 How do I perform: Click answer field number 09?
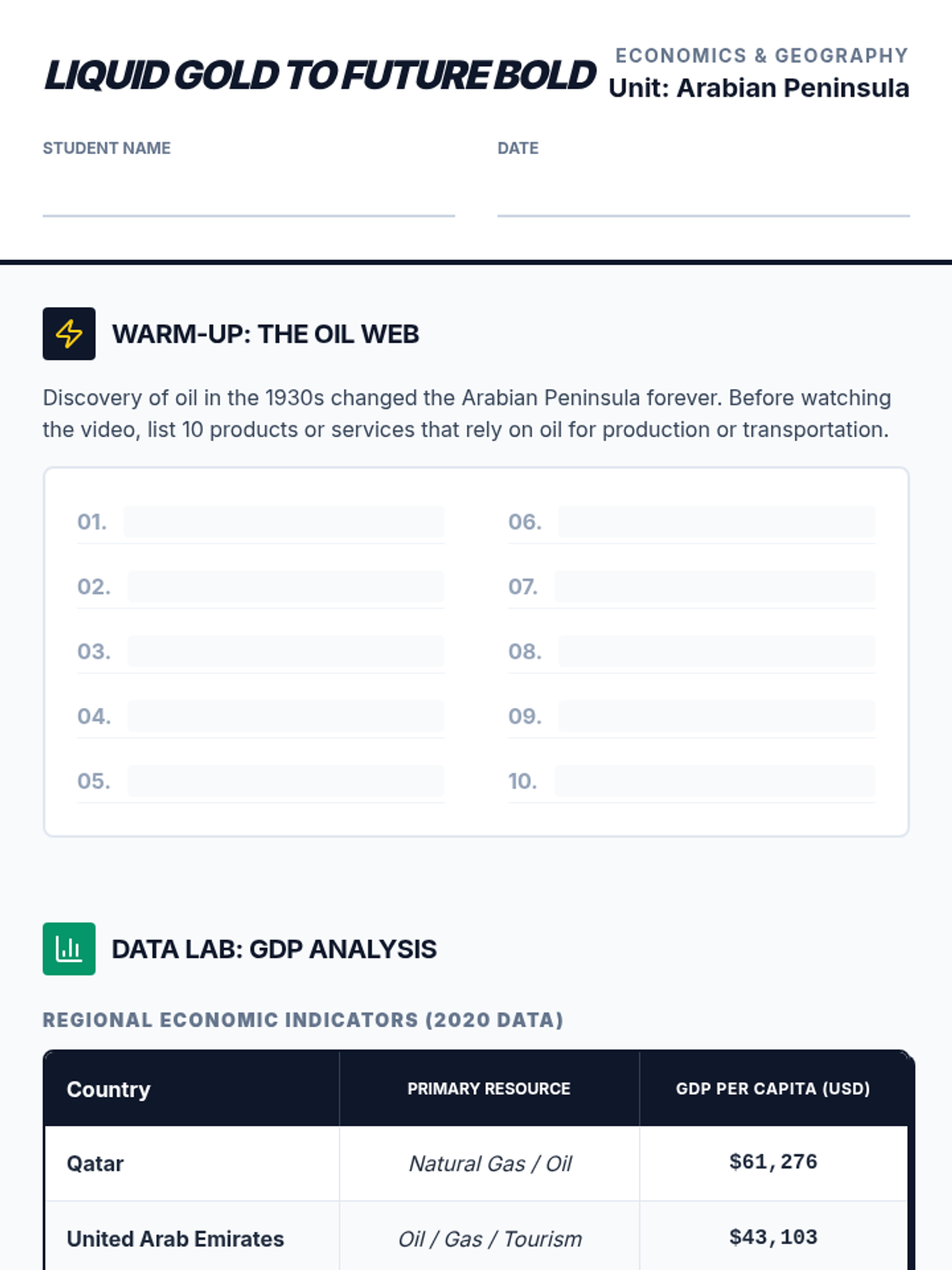coord(716,717)
